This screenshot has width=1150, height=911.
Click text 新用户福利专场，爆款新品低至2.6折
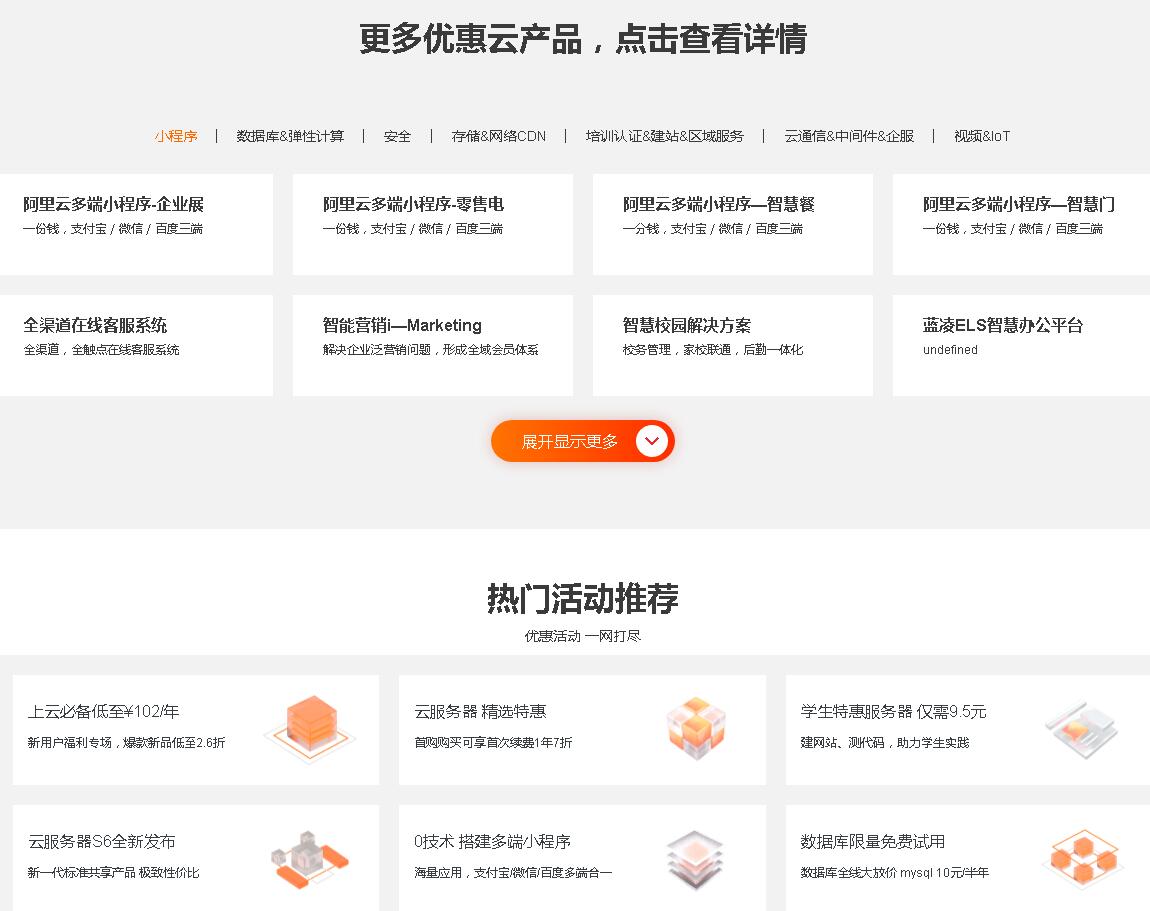tap(126, 742)
